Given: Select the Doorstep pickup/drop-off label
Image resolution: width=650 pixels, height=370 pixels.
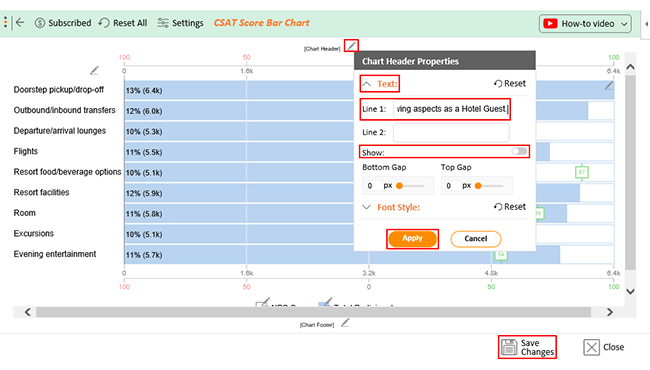Looking at the screenshot, I should (x=58, y=90).
